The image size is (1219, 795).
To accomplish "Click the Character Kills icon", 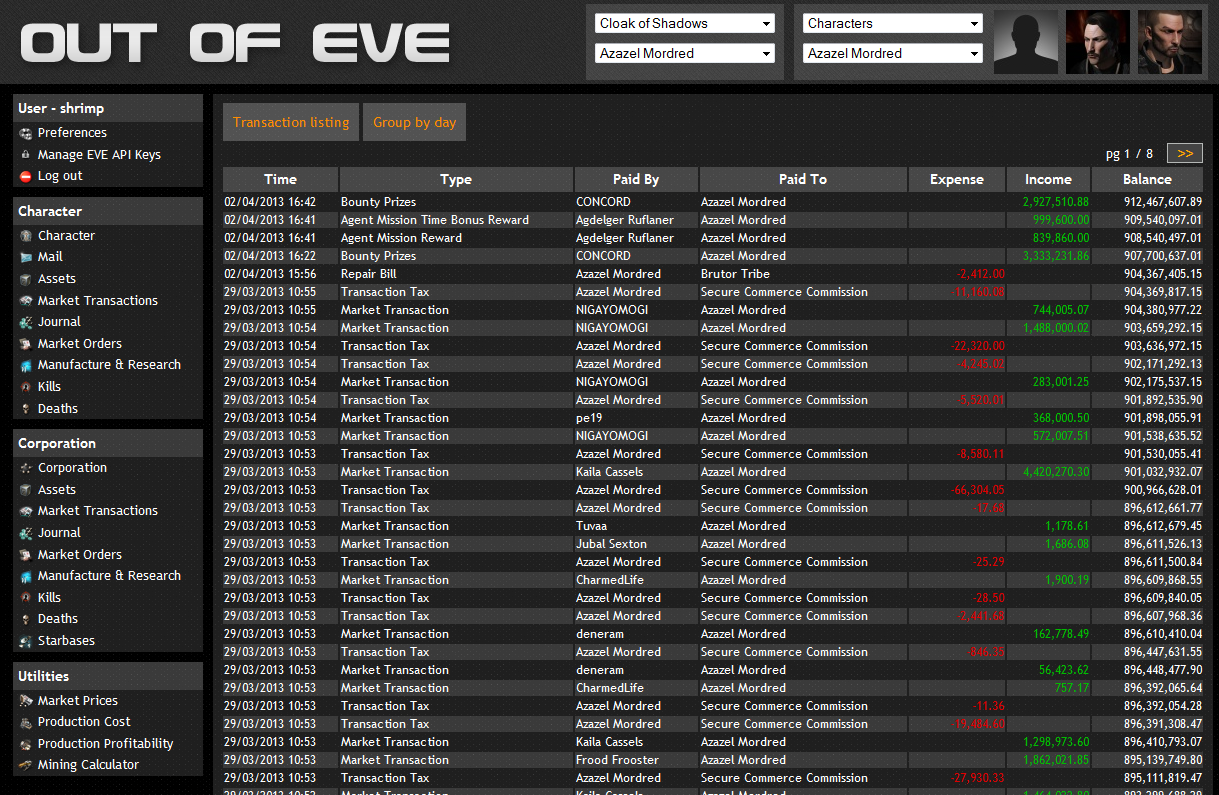I will coord(26,387).
